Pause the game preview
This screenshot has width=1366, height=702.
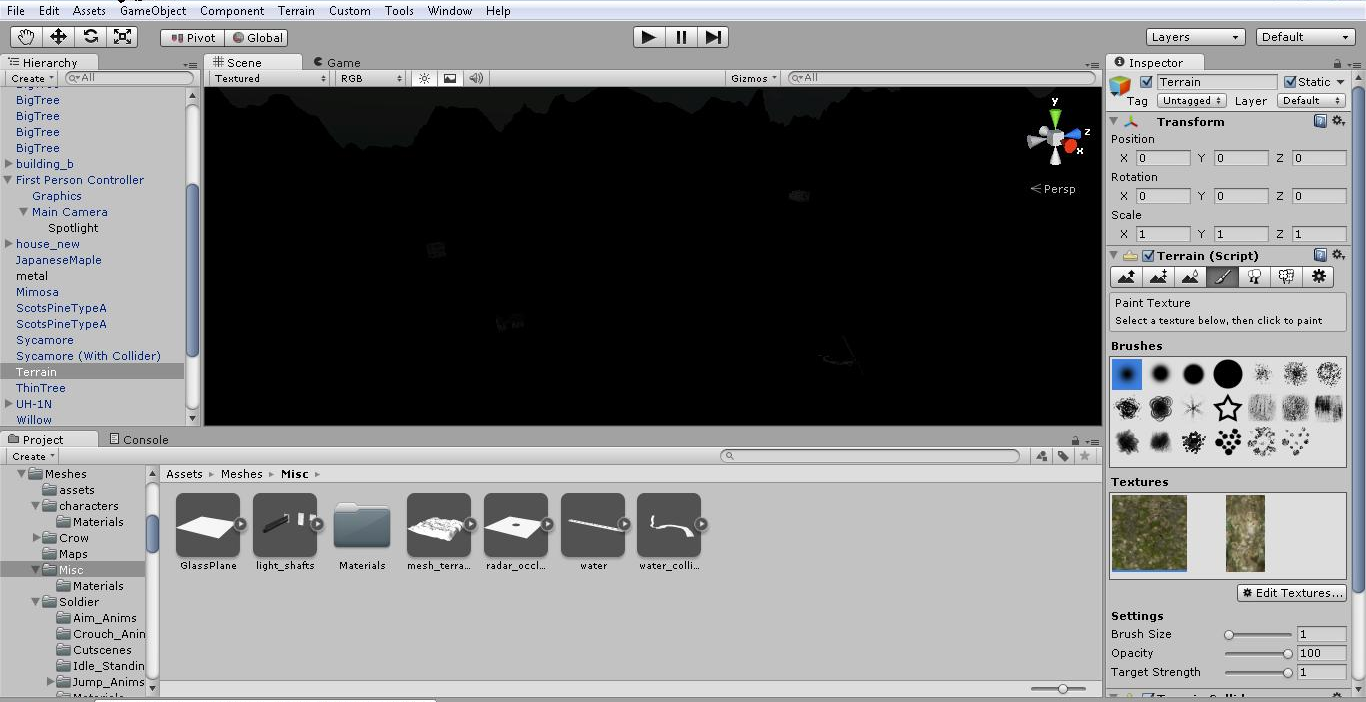tap(681, 37)
